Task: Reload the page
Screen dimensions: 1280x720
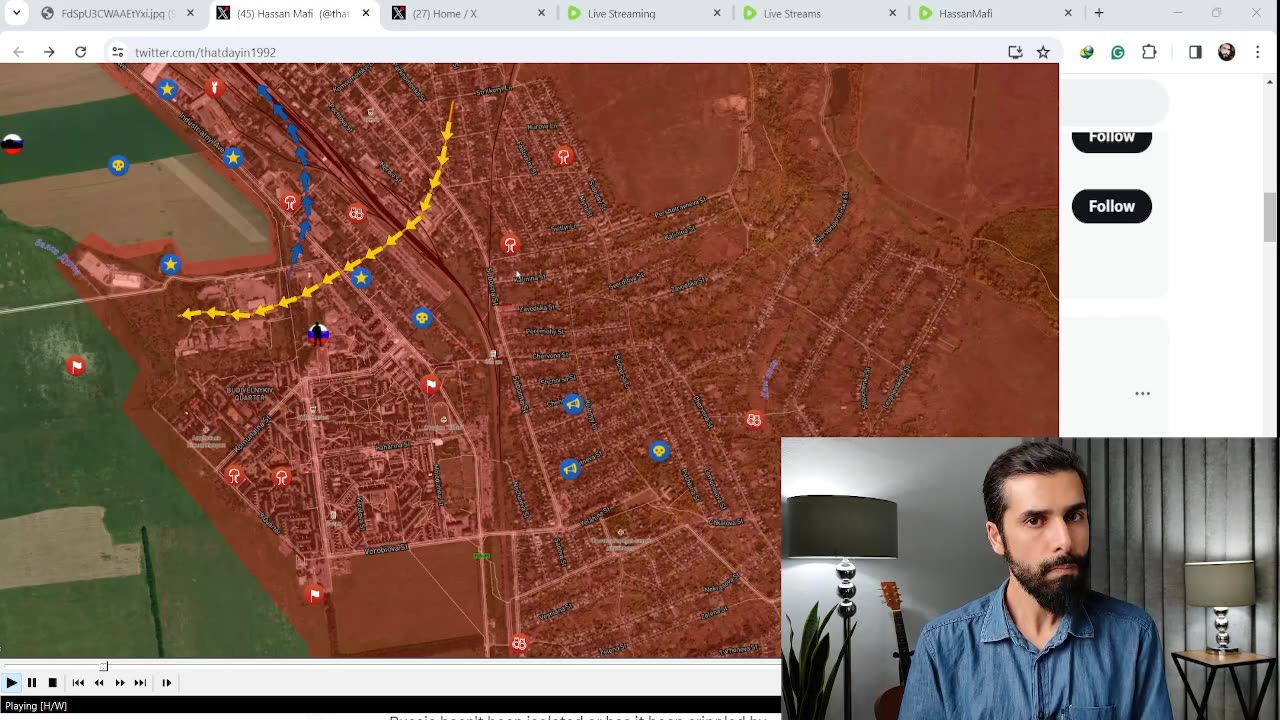Action: [81, 52]
